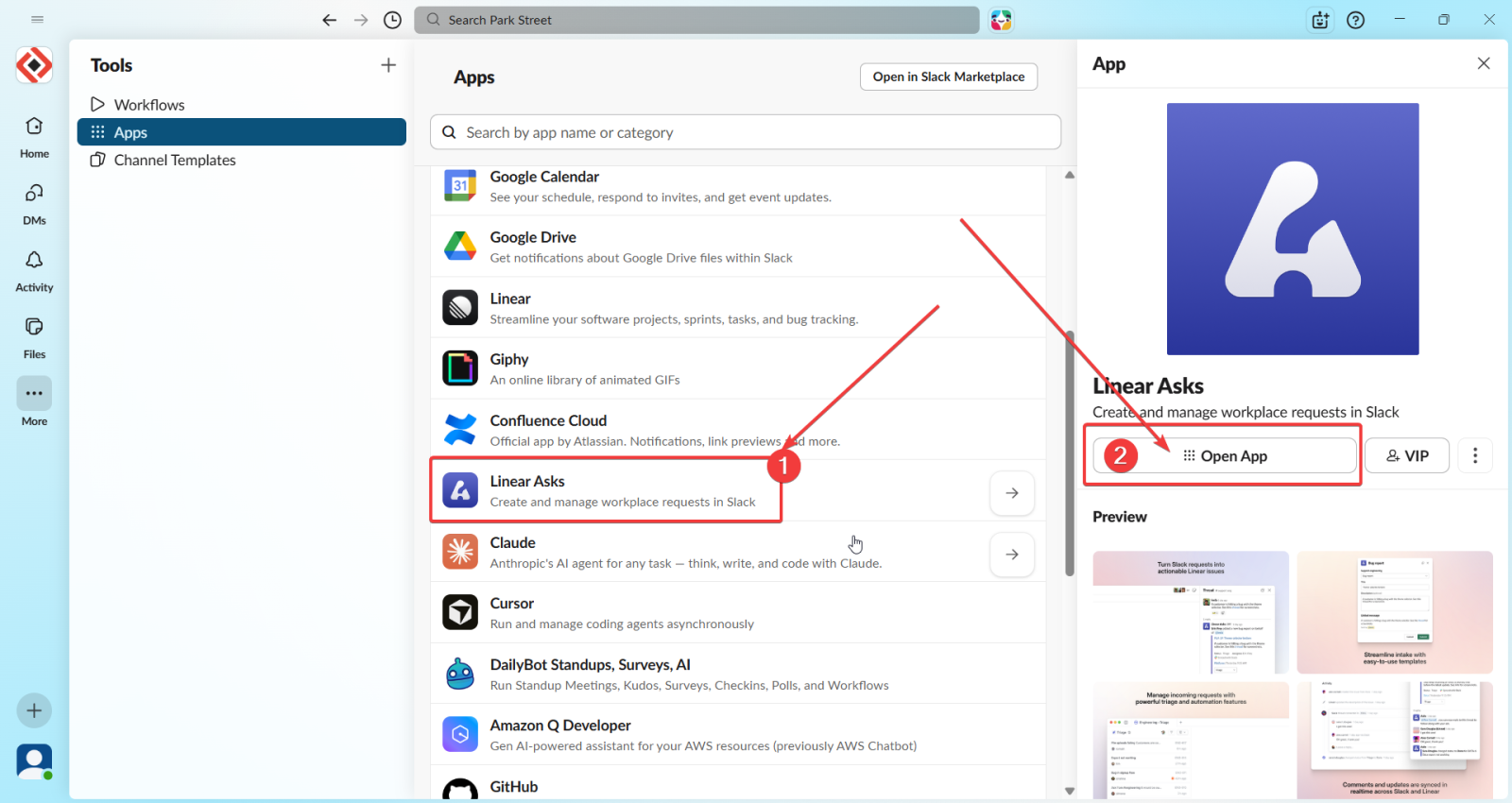
Task: Click the arrow button on Linear Asks row
Action: point(1012,493)
